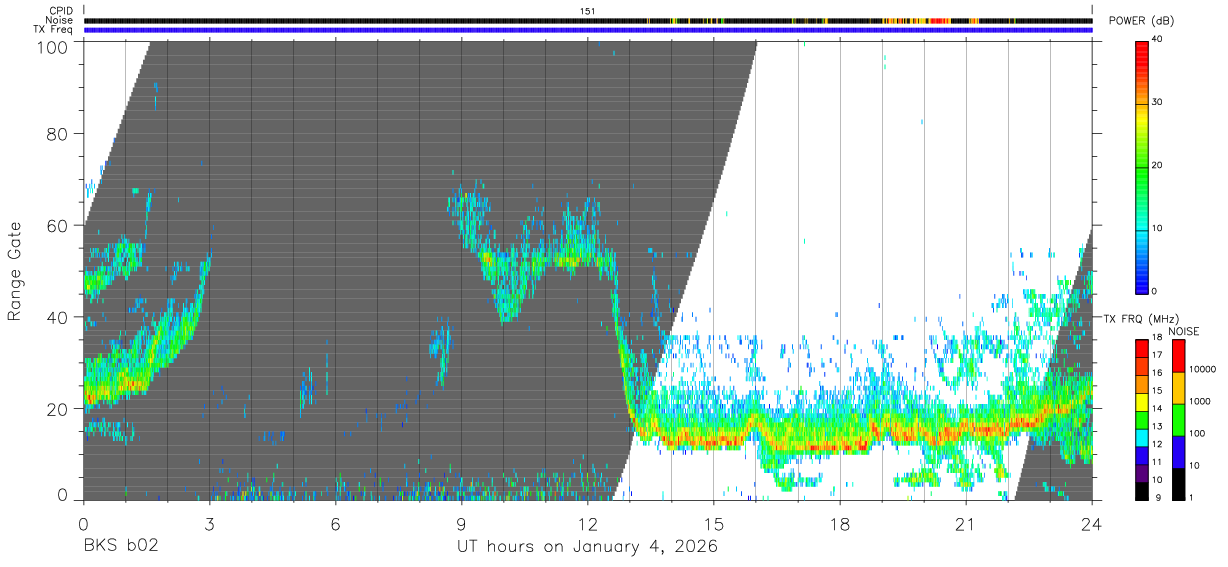This screenshot has width=1228, height=567.
Task: Click the NOISE legend title
Action: [x=1183, y=331]
